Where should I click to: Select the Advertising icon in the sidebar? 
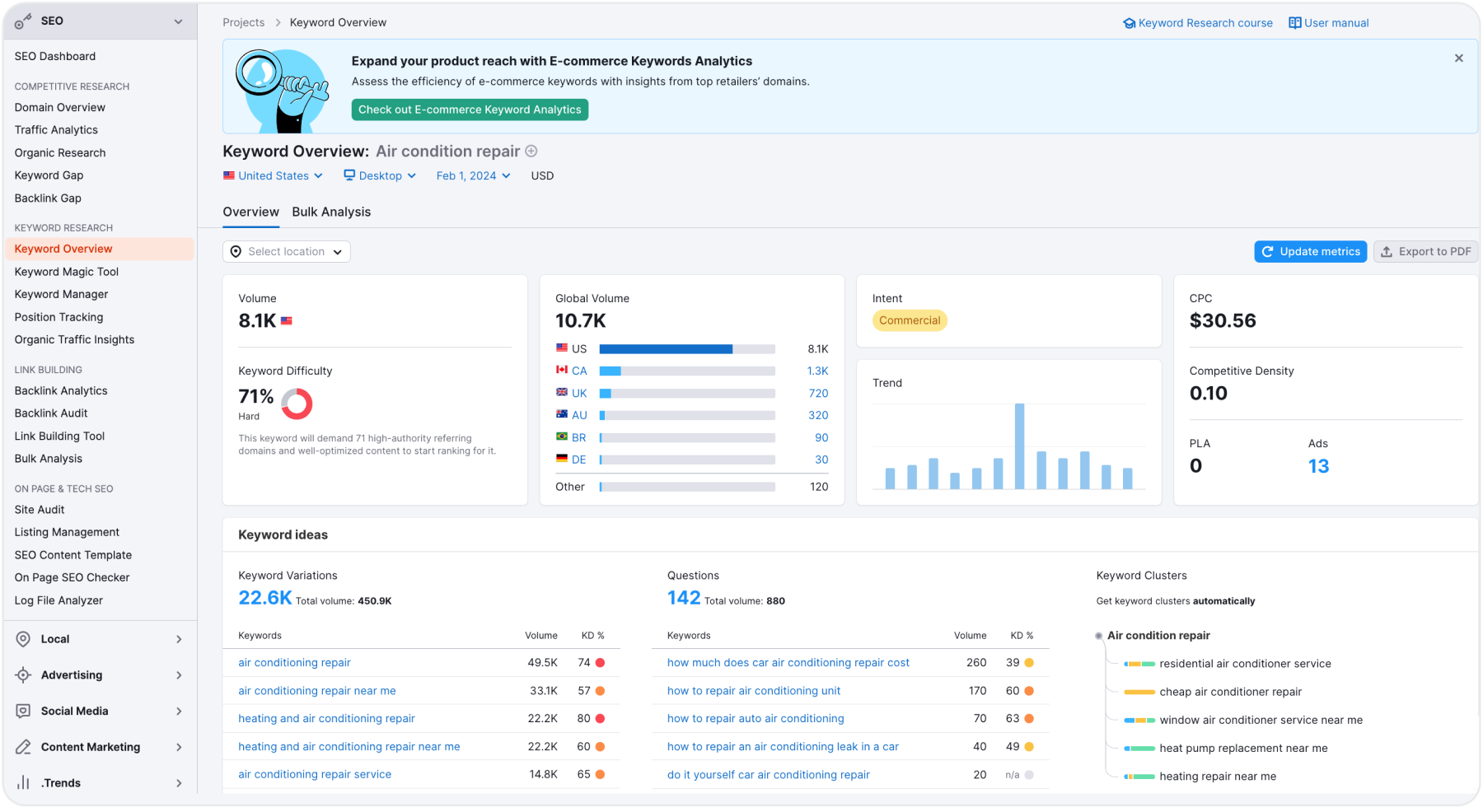click(23, 674)
